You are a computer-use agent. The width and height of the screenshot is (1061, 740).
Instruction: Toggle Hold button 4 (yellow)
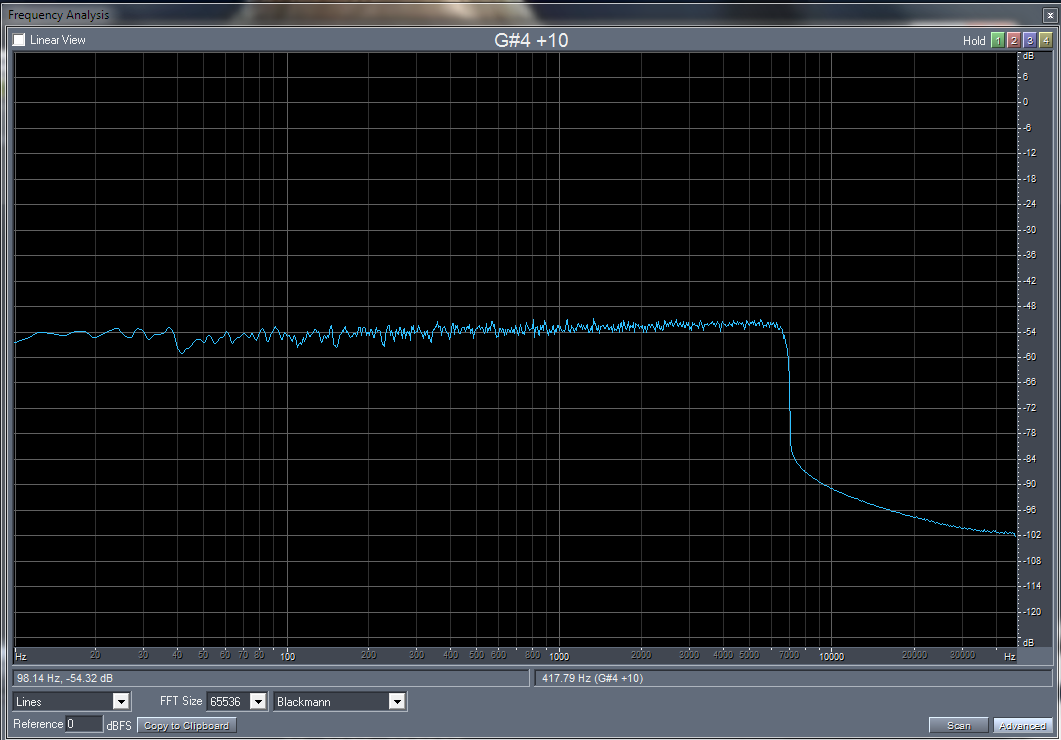point(1045,41)
